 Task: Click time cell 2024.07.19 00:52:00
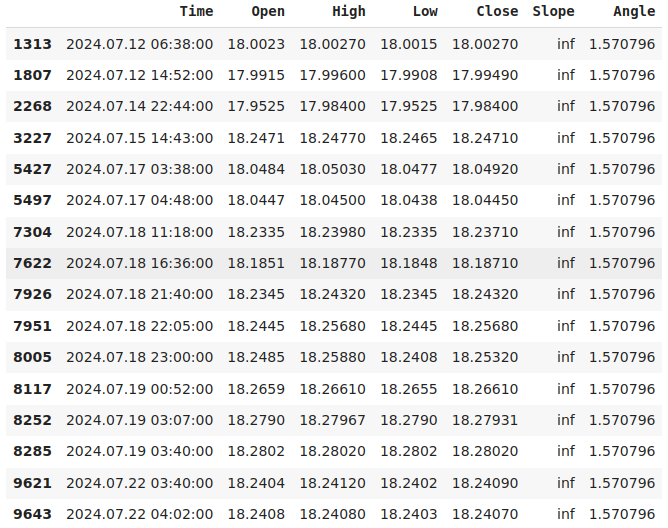pos(139,389)
